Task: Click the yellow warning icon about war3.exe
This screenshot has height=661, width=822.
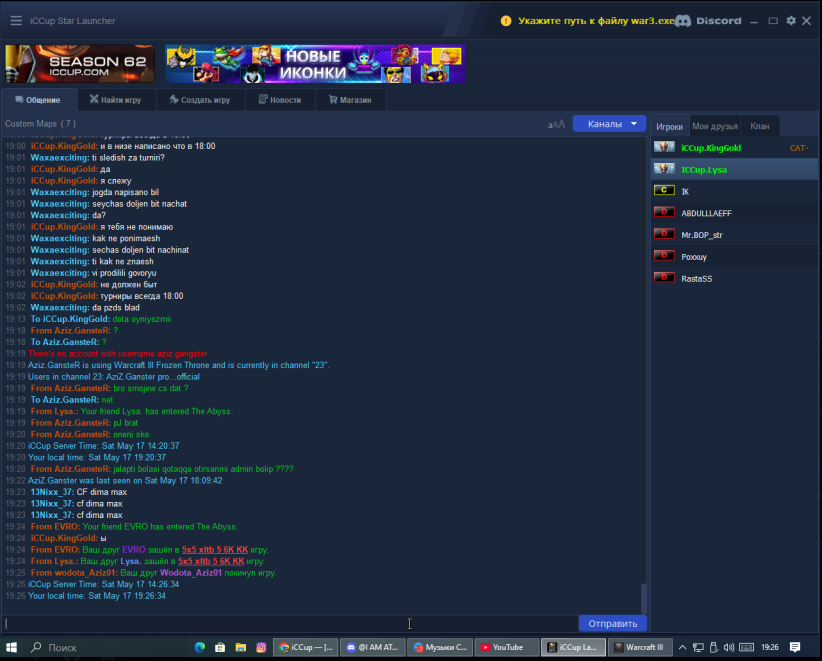Action: (505, 21)
